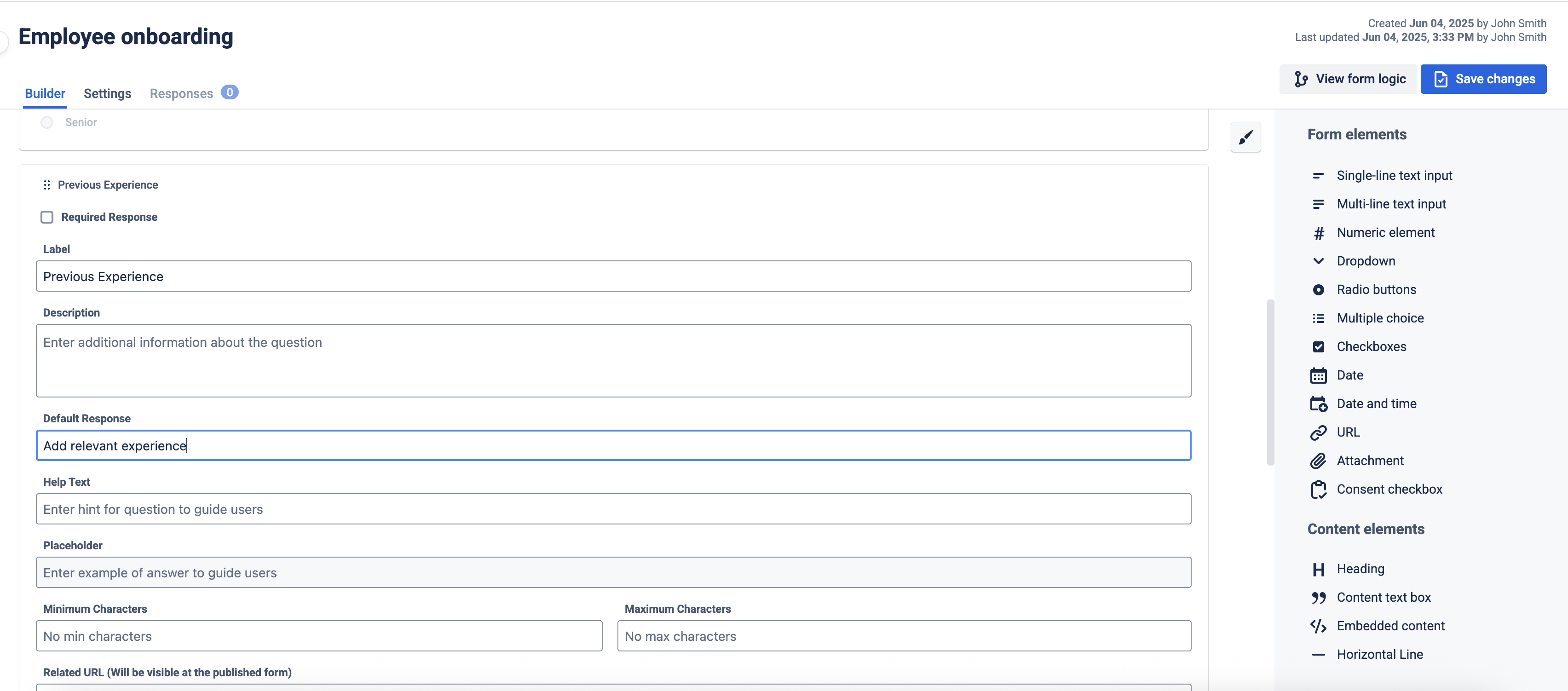Click the paintbrush styling icon
This screenshot has width=1568, height=691.
(x=1245, y=138)
